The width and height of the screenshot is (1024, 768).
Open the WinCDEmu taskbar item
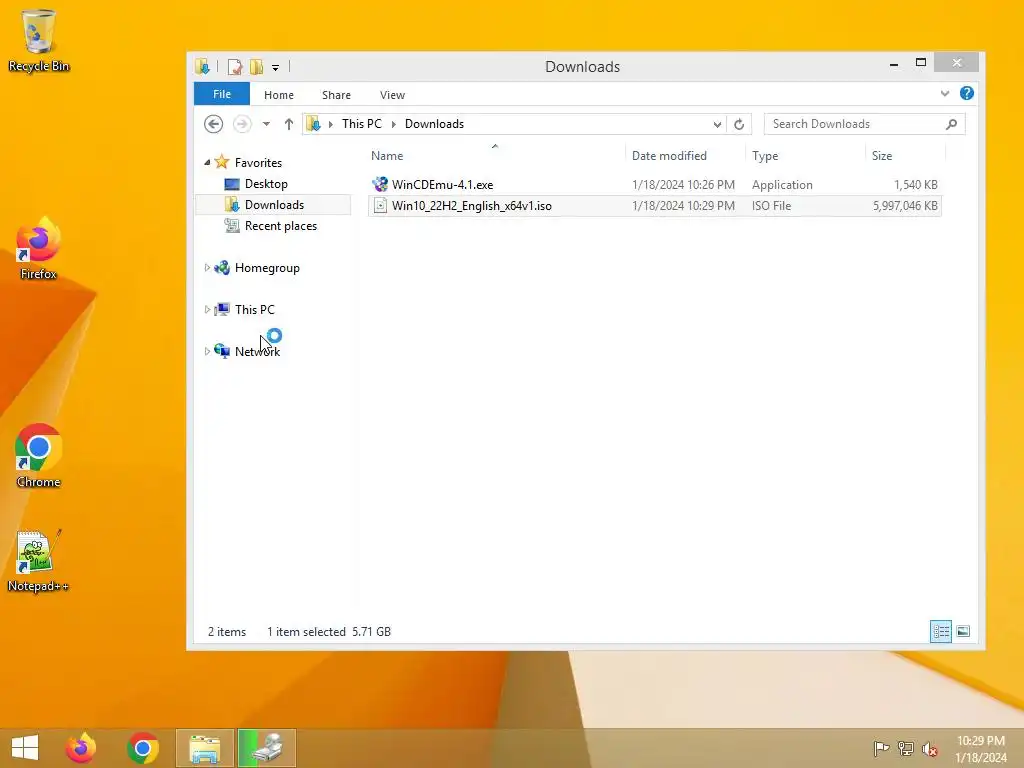coord(267,748)
